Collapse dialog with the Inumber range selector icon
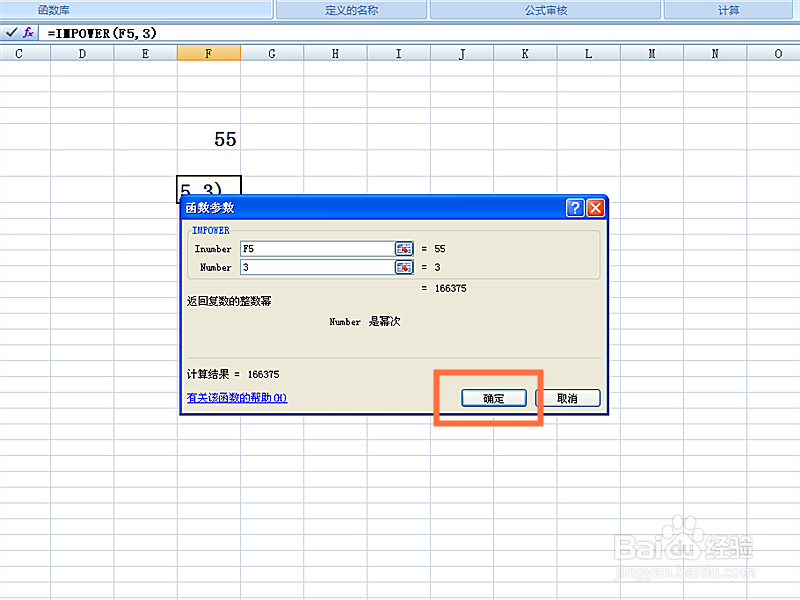The height and width of the screenshot is (600, 800). tap(404, 248)
